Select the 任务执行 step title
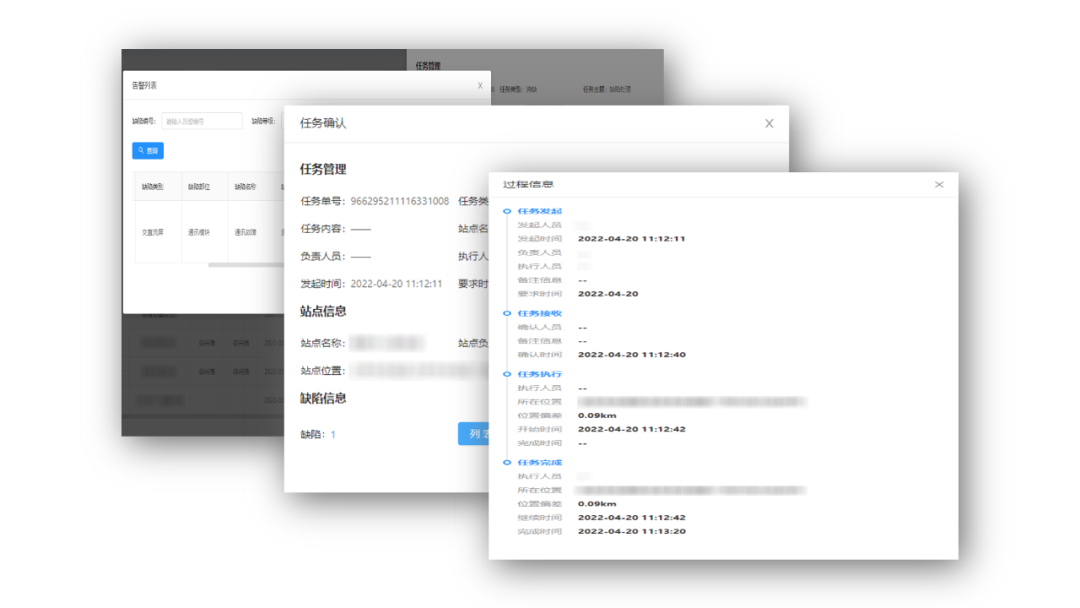Image resolution: width=1080 pixels, height=608 pixels. (x=539, y=374)
